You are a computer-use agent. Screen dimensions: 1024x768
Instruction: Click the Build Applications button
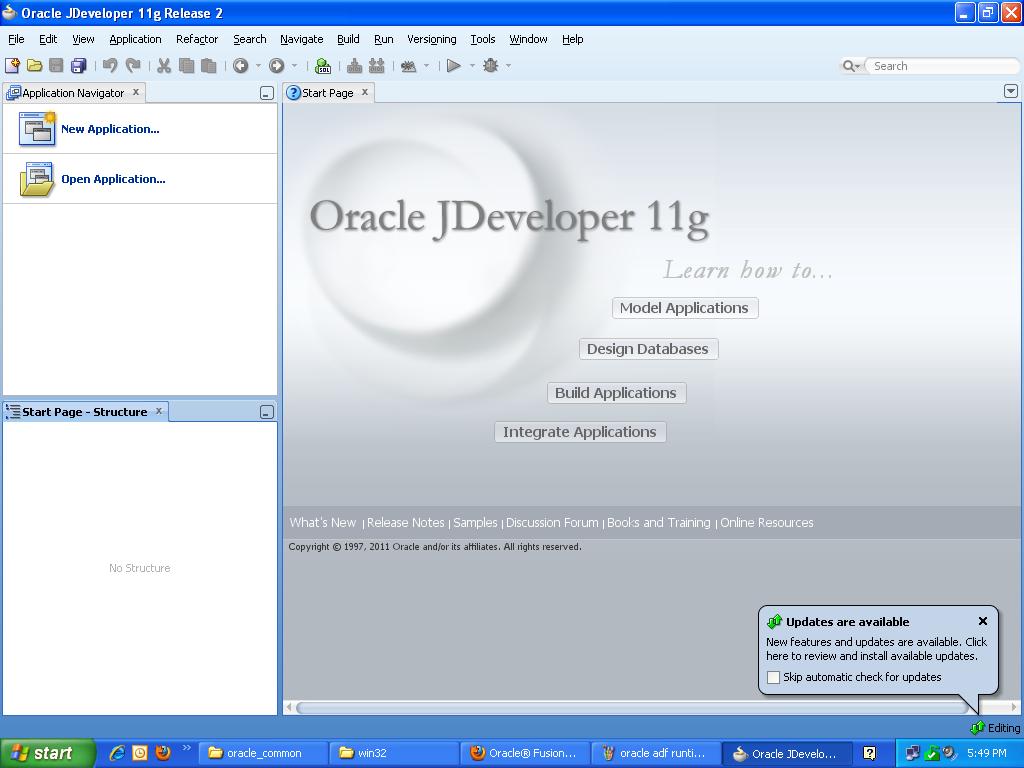[x=616, y=393]
